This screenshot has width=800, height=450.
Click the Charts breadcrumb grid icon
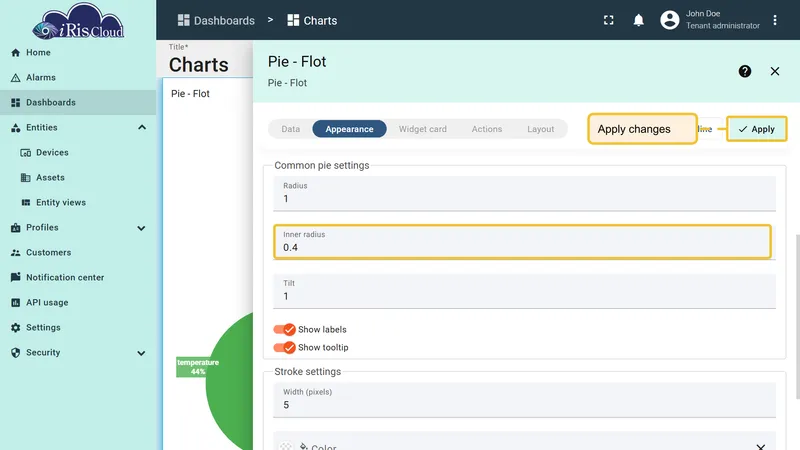click(293, 20)
